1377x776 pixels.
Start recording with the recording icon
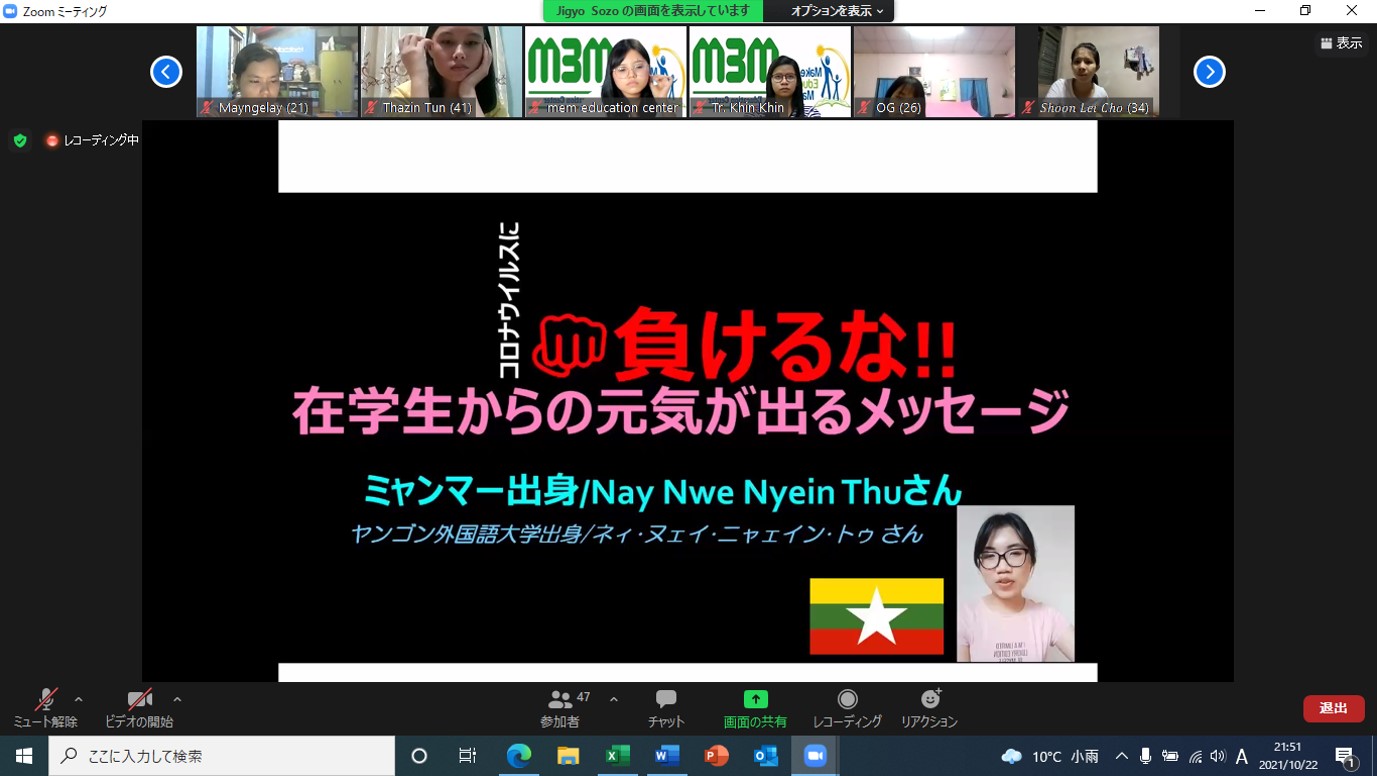coord(847,700)
